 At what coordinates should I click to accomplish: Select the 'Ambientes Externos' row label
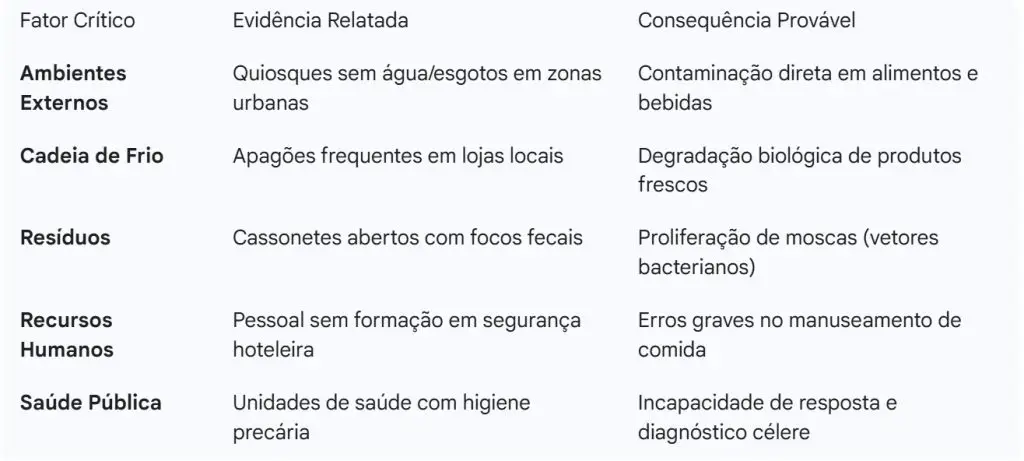click(x=74, y=88)
